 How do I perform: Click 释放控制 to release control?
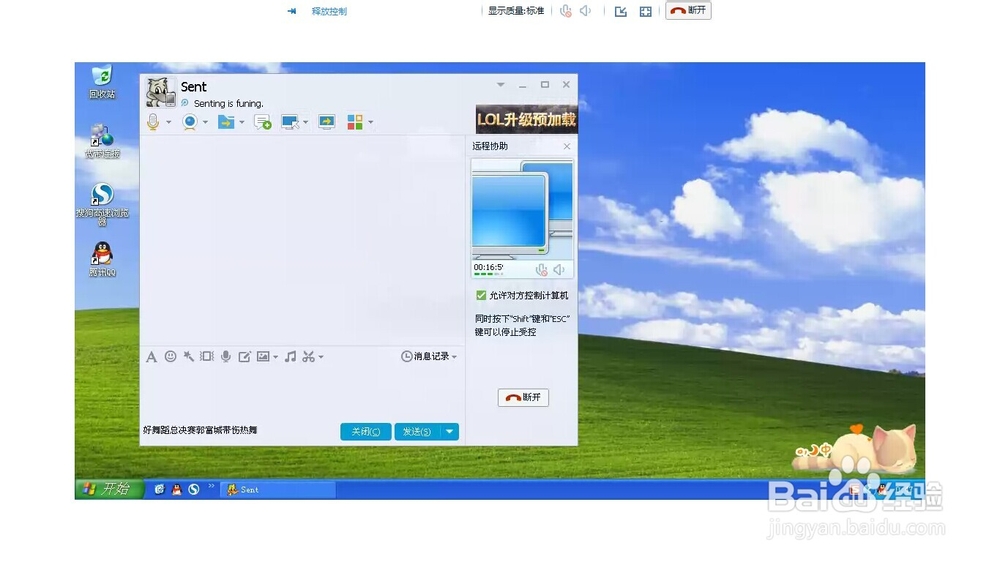[x=329, y=11]
